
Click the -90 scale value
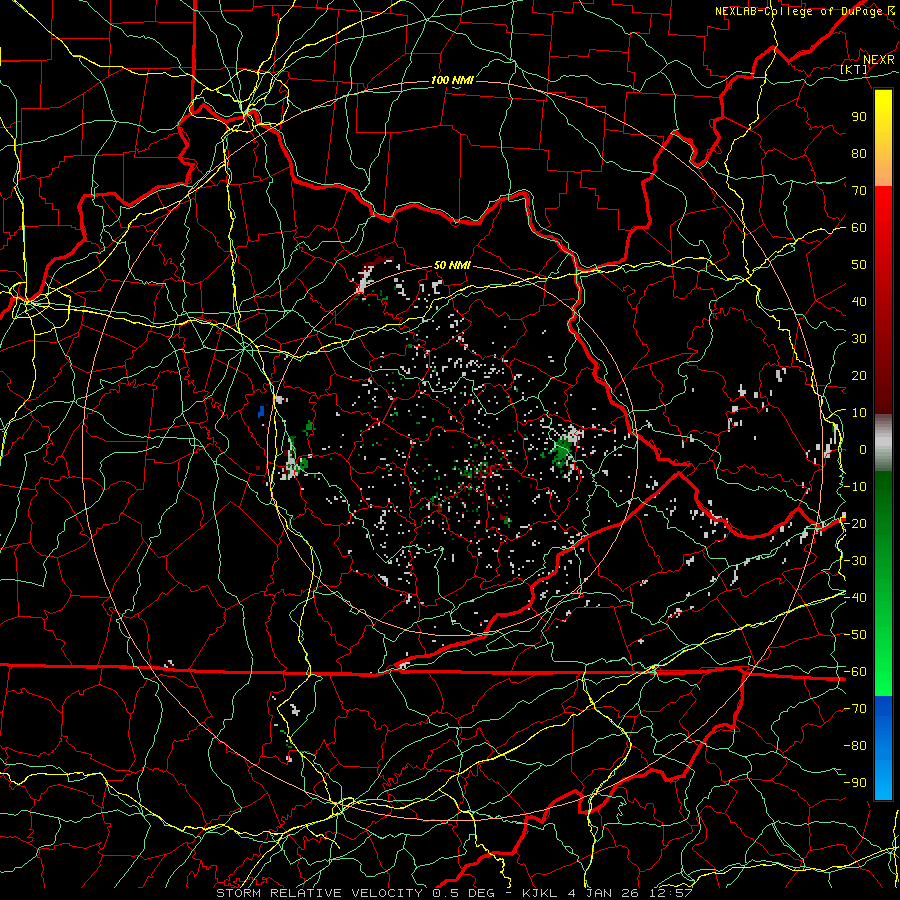click(x=855, y=783)
